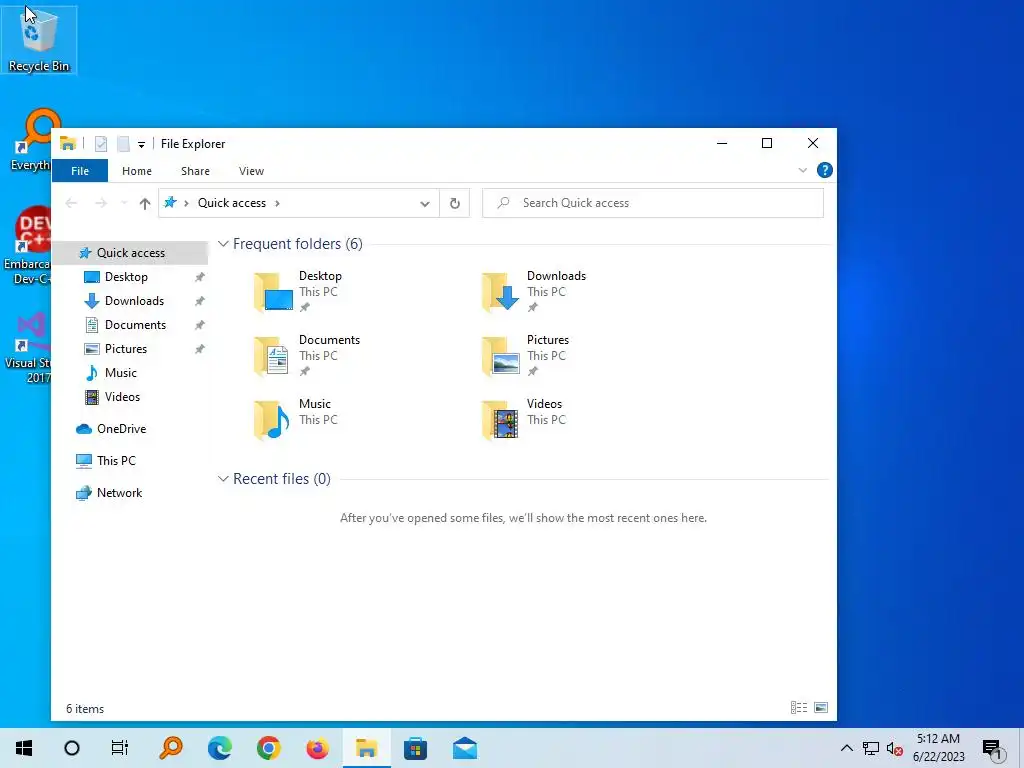This screenshot has width=1024, height=768.
Task: Open File Explorer help icon
Action: 825,170
